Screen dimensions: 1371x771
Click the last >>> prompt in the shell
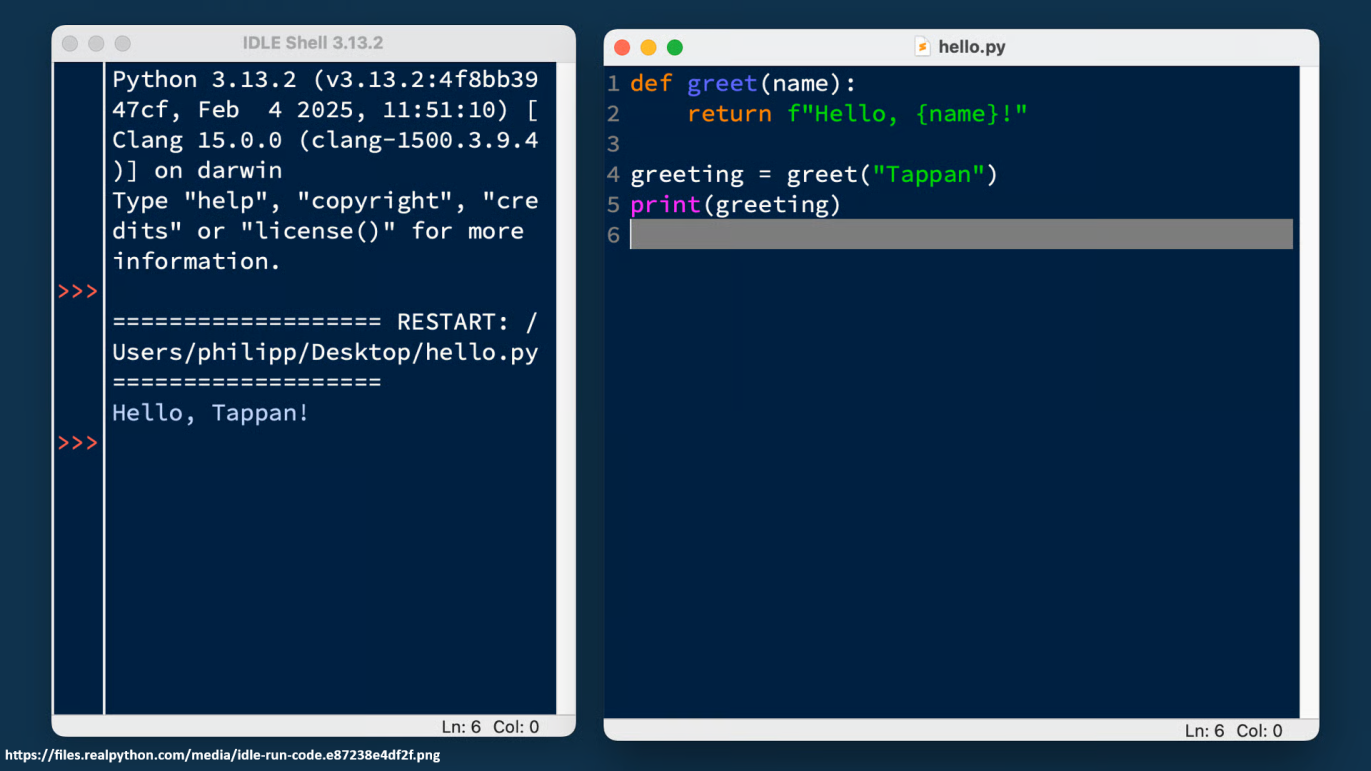pyautogui.click(x=78, y=443)
